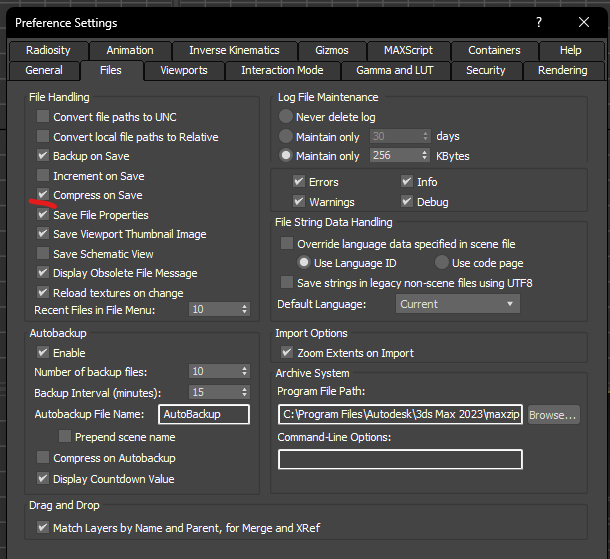Viewport: 610px width, 559px height.
Task: Open the Gamma and LUT tab
Action: (396, 70)
